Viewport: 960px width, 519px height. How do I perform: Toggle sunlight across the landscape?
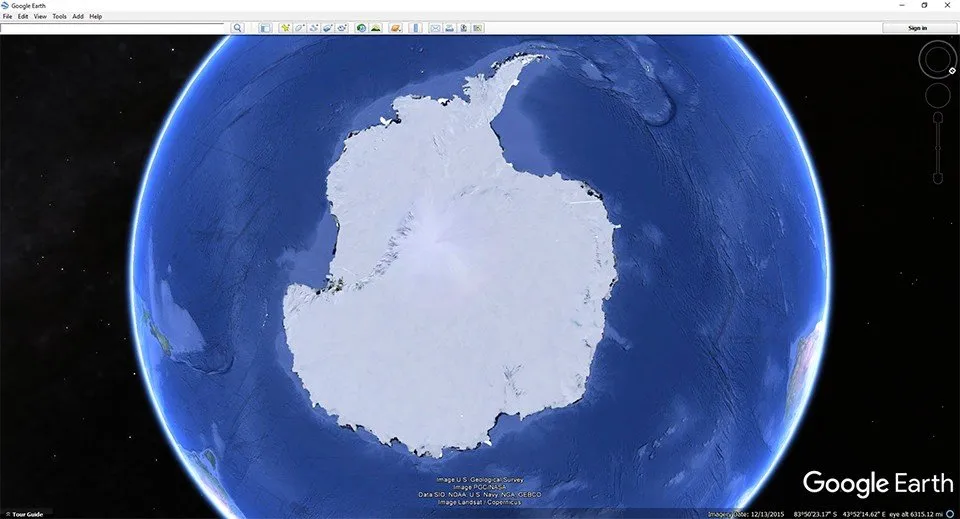coord(376,28)
